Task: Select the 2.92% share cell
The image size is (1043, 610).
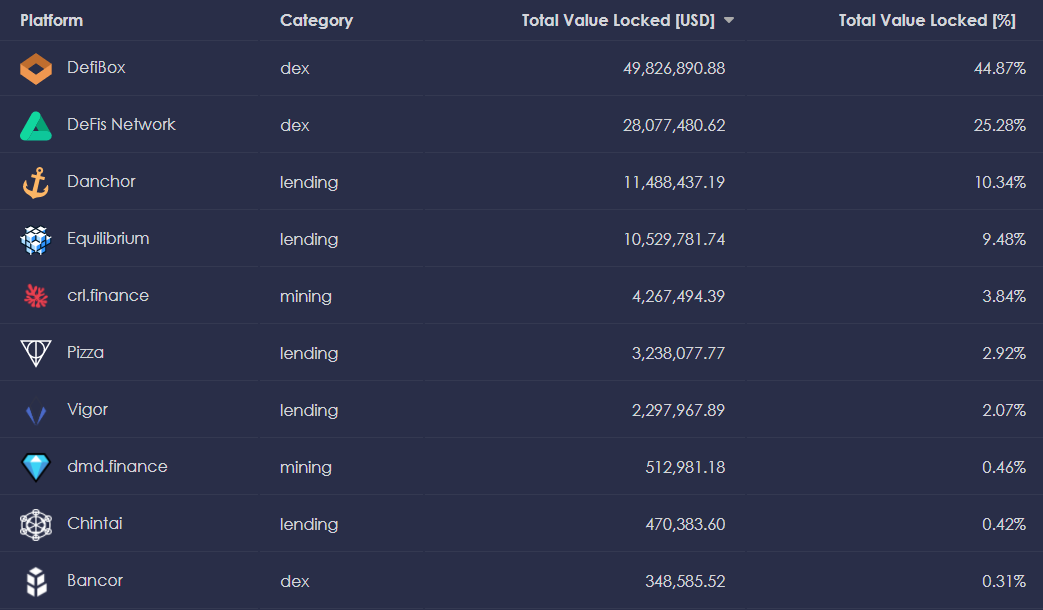Action: click(1004, 354)
